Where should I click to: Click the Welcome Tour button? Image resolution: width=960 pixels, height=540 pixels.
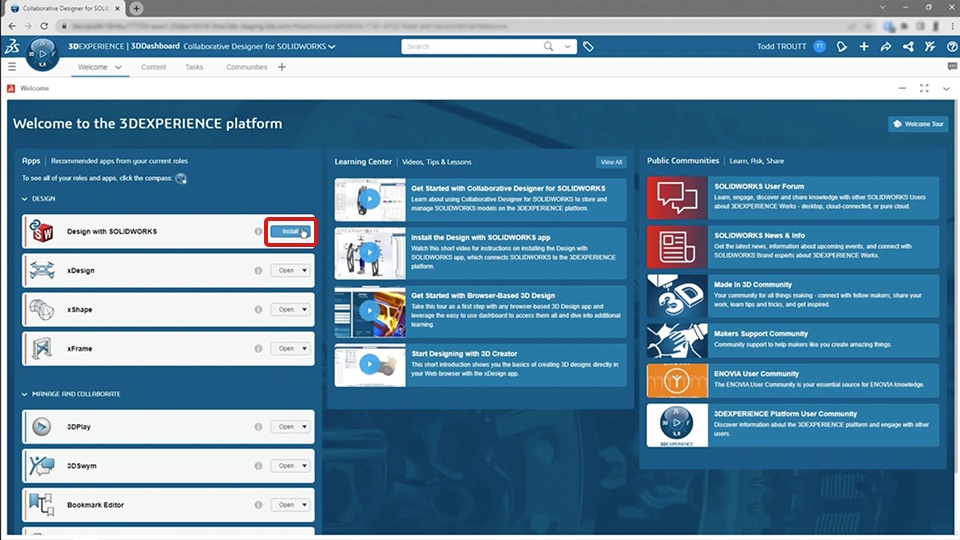918,124
